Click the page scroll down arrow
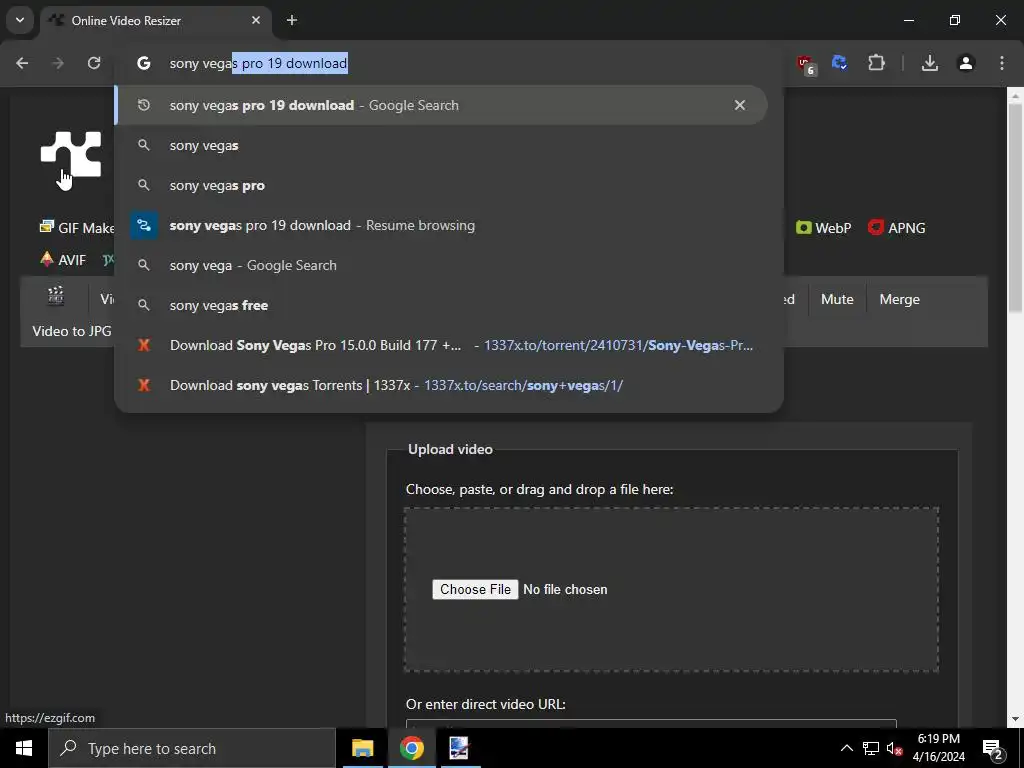 [x=1015, y=719]
